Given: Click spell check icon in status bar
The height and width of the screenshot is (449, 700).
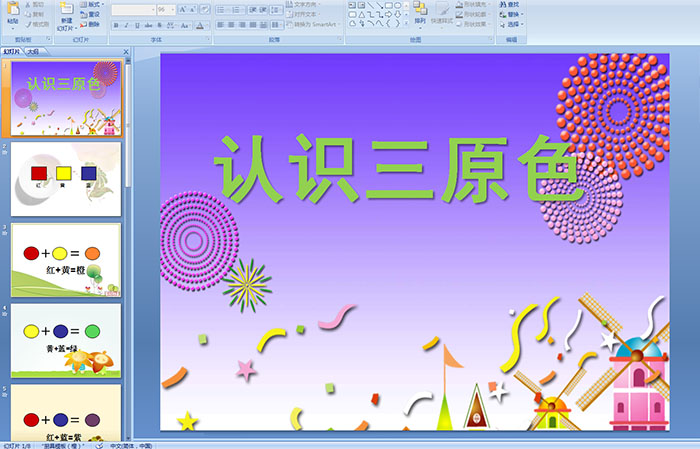Looking at the screenshot, I should 99,445.
